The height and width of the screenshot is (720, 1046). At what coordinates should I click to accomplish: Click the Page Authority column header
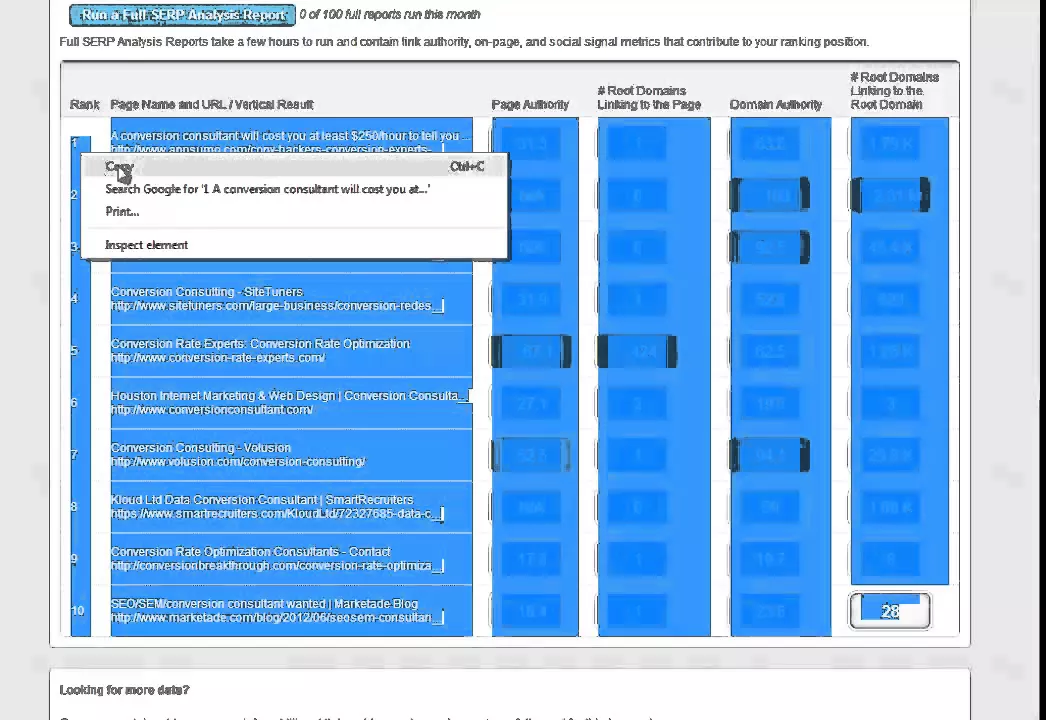coord(530,105)
